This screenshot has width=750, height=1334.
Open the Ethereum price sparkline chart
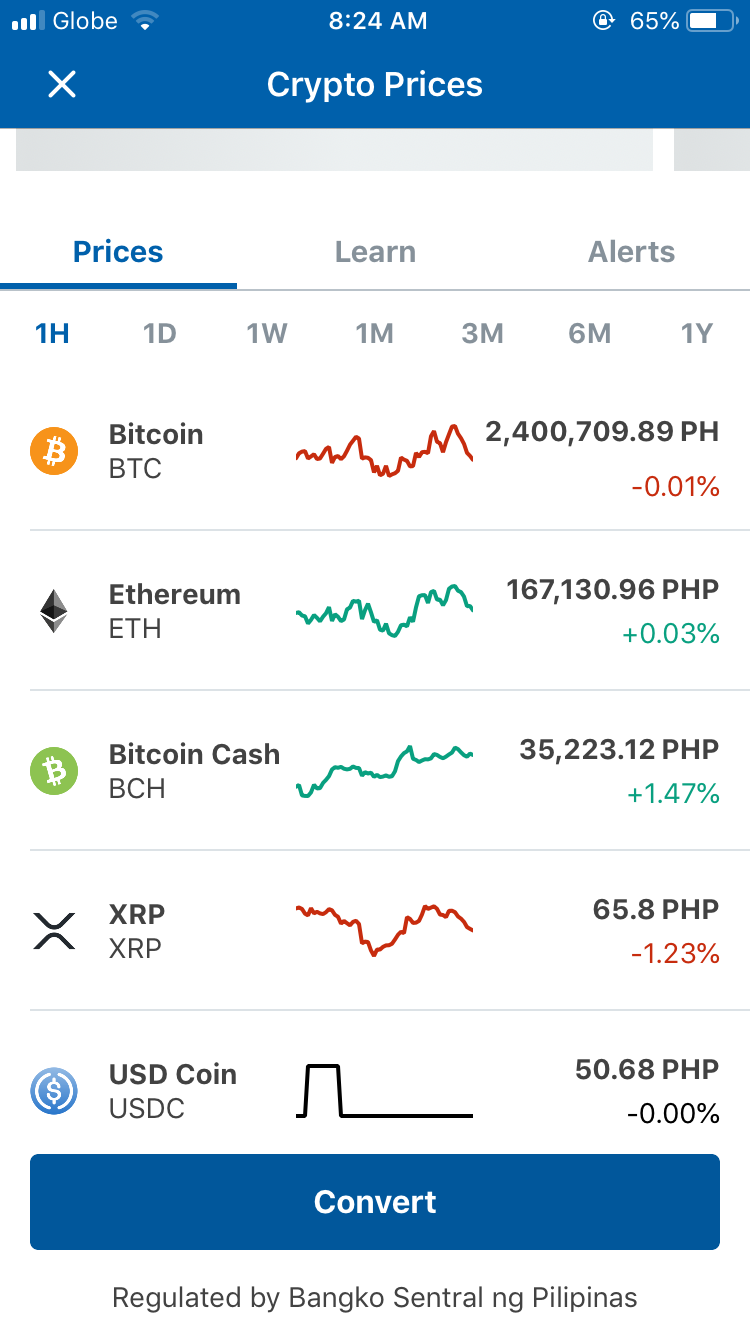pyautogui.click(x=385, y=611)
